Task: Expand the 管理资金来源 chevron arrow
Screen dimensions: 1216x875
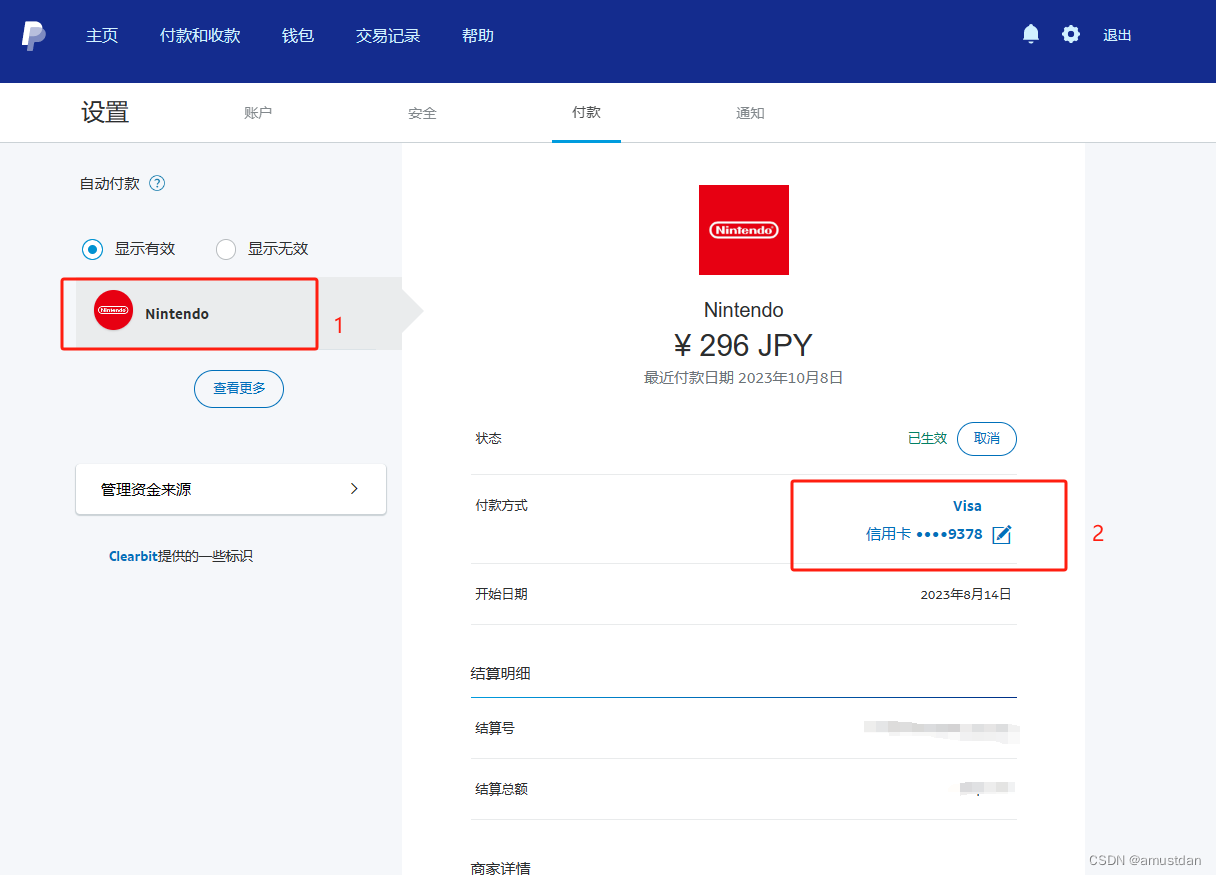Action: click(x=354, y=489)
